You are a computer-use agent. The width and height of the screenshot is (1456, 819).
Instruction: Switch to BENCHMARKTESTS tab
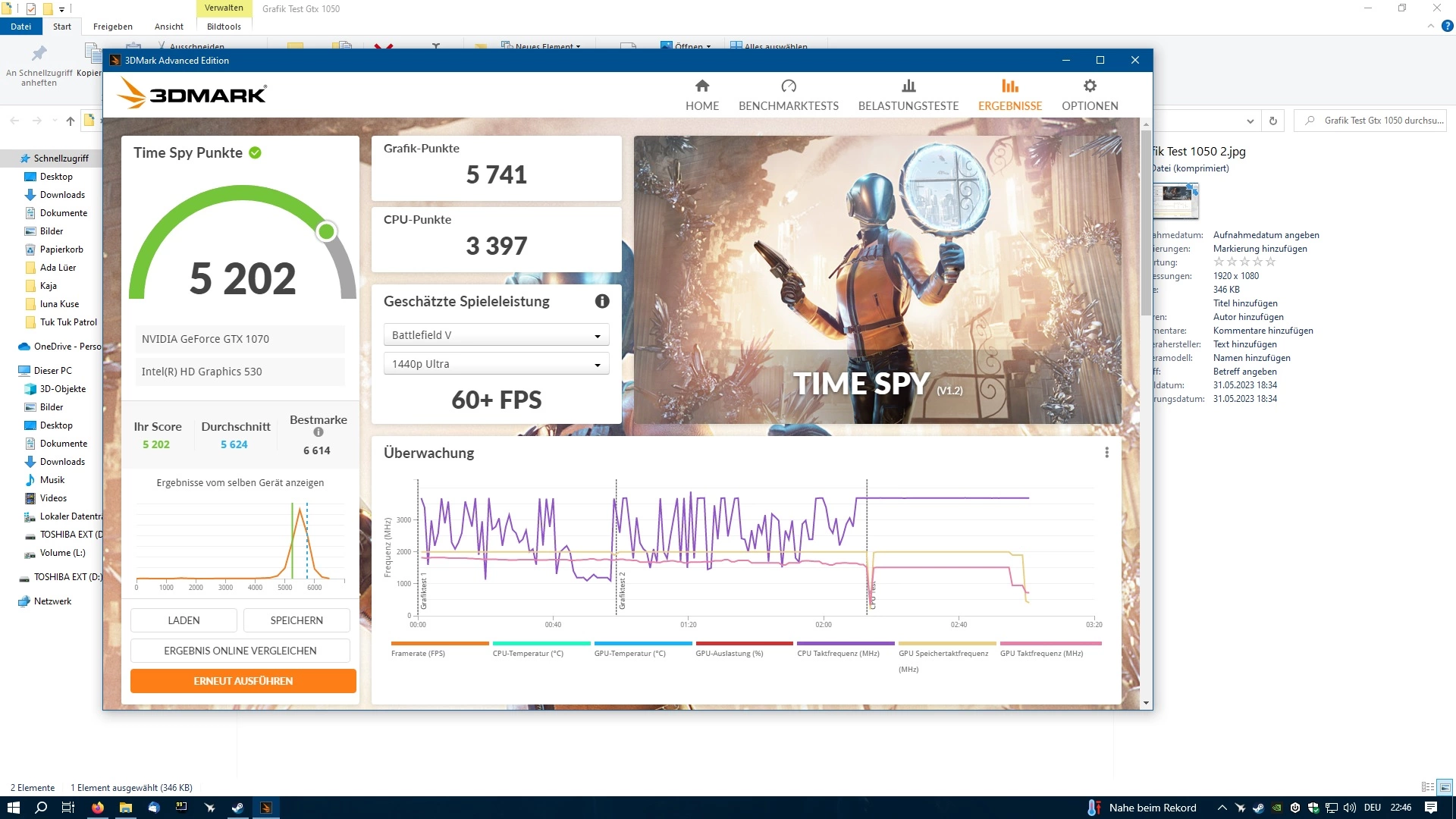[788, 95]
